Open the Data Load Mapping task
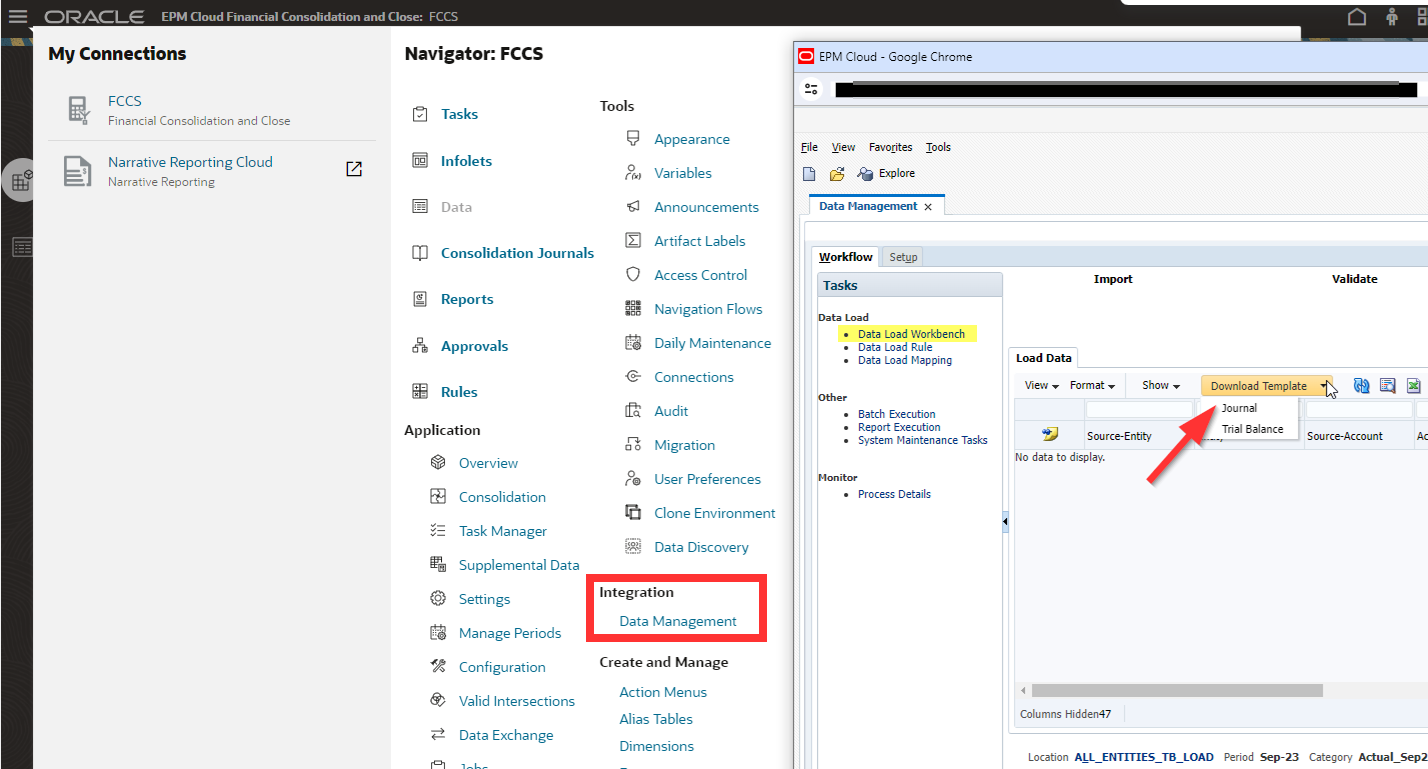Screen dimensions: 1428x769 [x=905, y=360]
